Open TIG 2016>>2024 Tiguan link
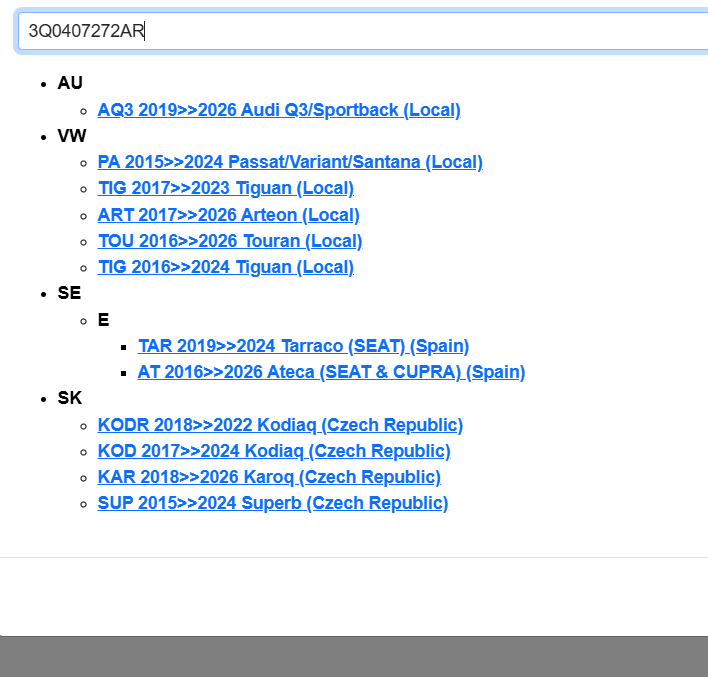Viewport: 708px width, 677px height. pyautogui.click(x=225, y=267)
